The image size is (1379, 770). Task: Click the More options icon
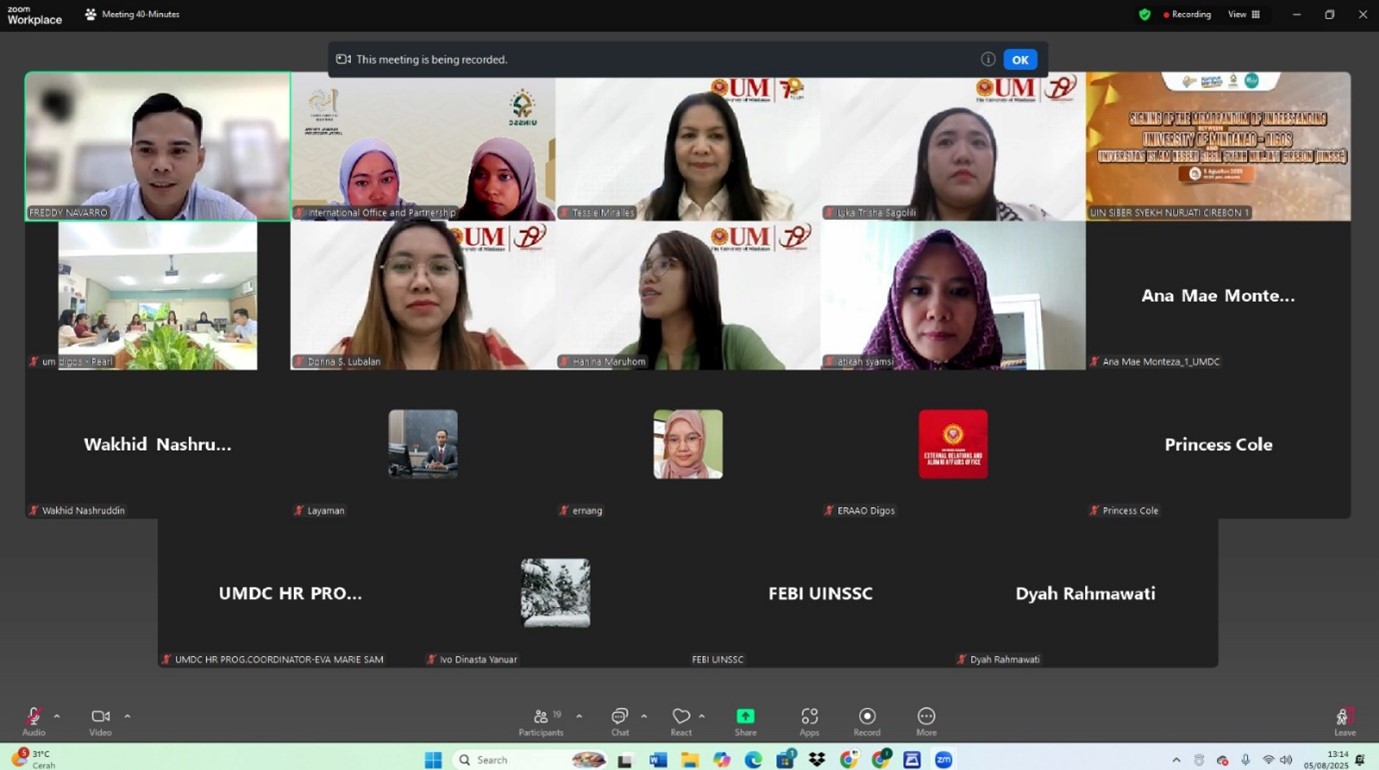(926, 720)
